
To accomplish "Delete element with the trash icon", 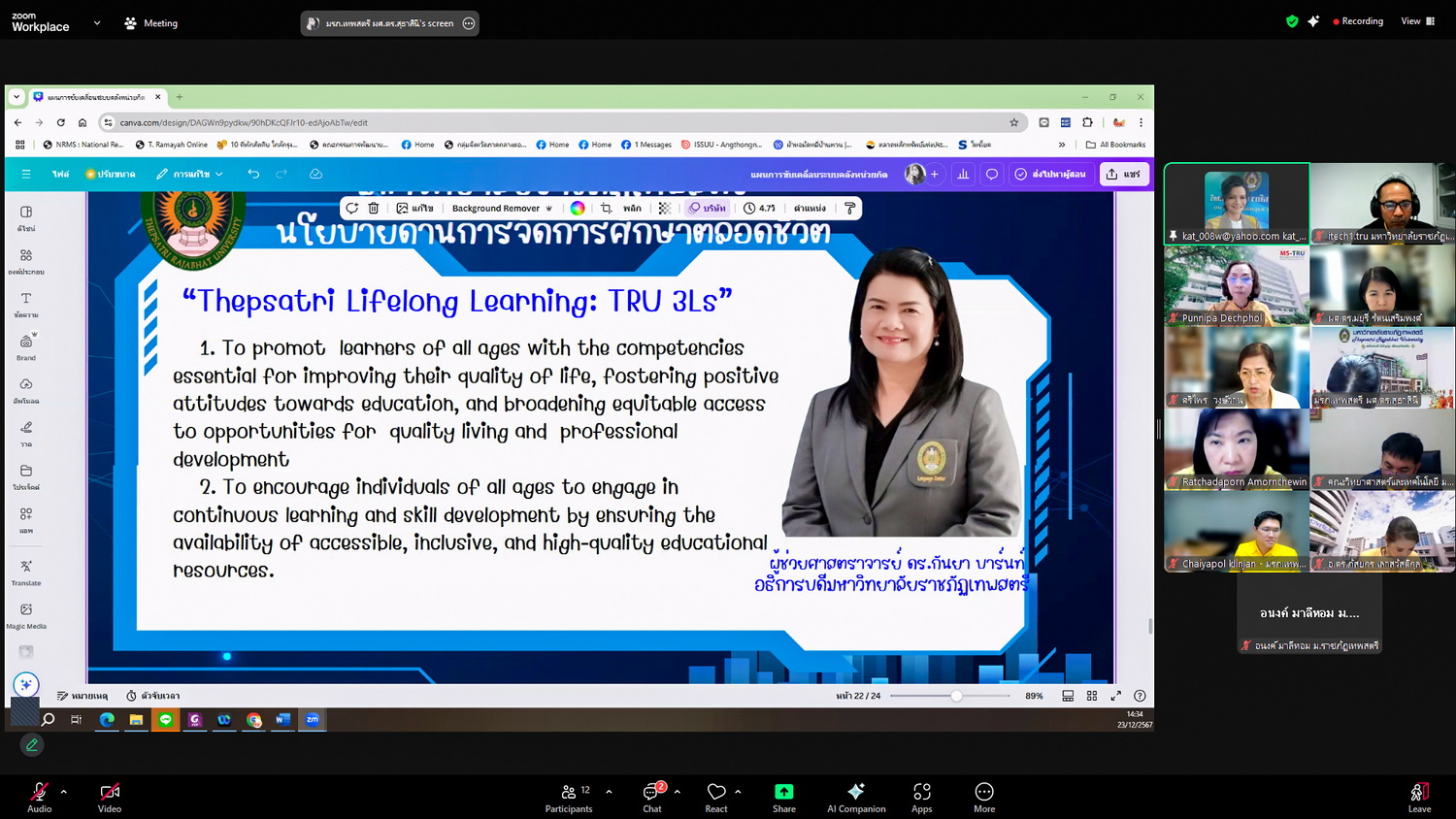I will click(x=374, y=208).
